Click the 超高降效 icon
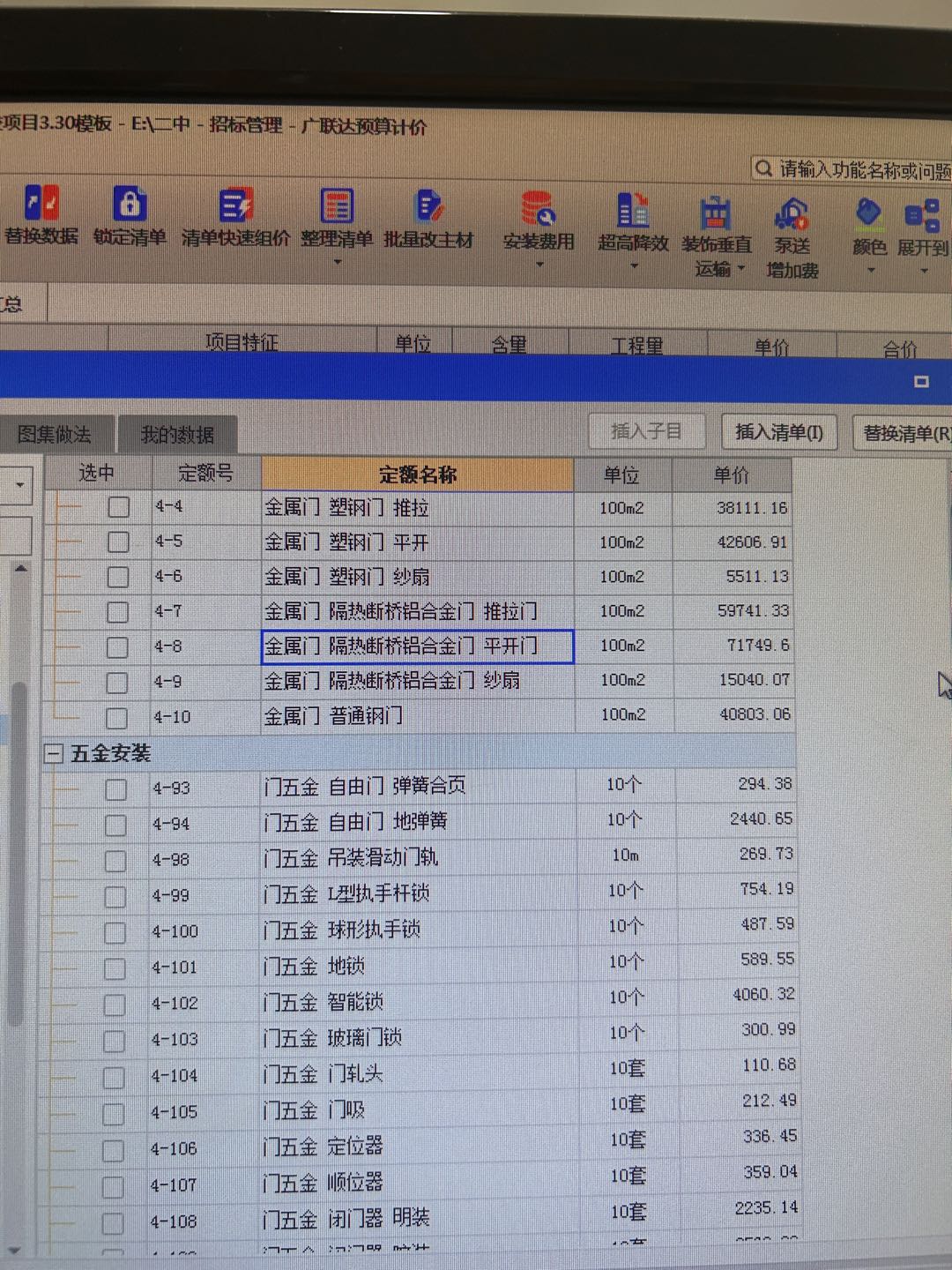Screen dimensions: 952x1270 (x=633, y=210)
